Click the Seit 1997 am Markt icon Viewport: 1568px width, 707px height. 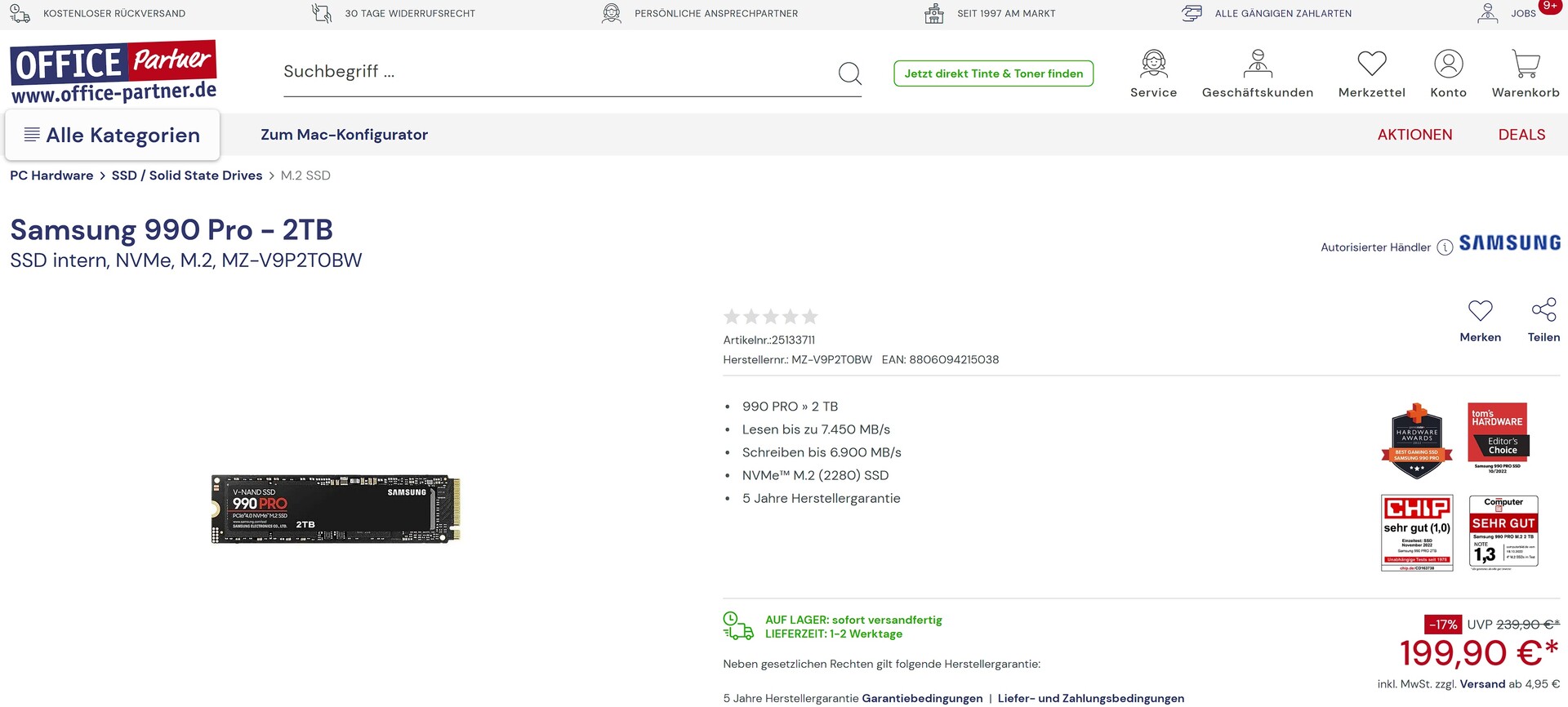934,13
